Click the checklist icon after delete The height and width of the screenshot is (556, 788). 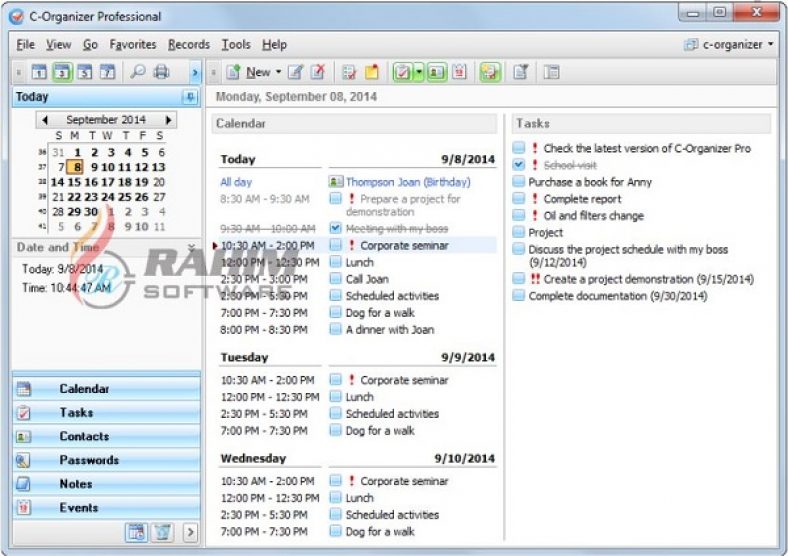(x=349, y=72)
